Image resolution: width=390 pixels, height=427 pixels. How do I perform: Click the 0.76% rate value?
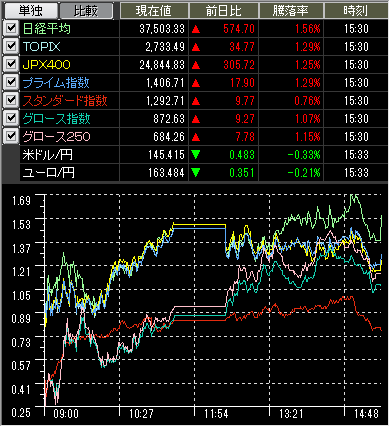pos(308,101)
